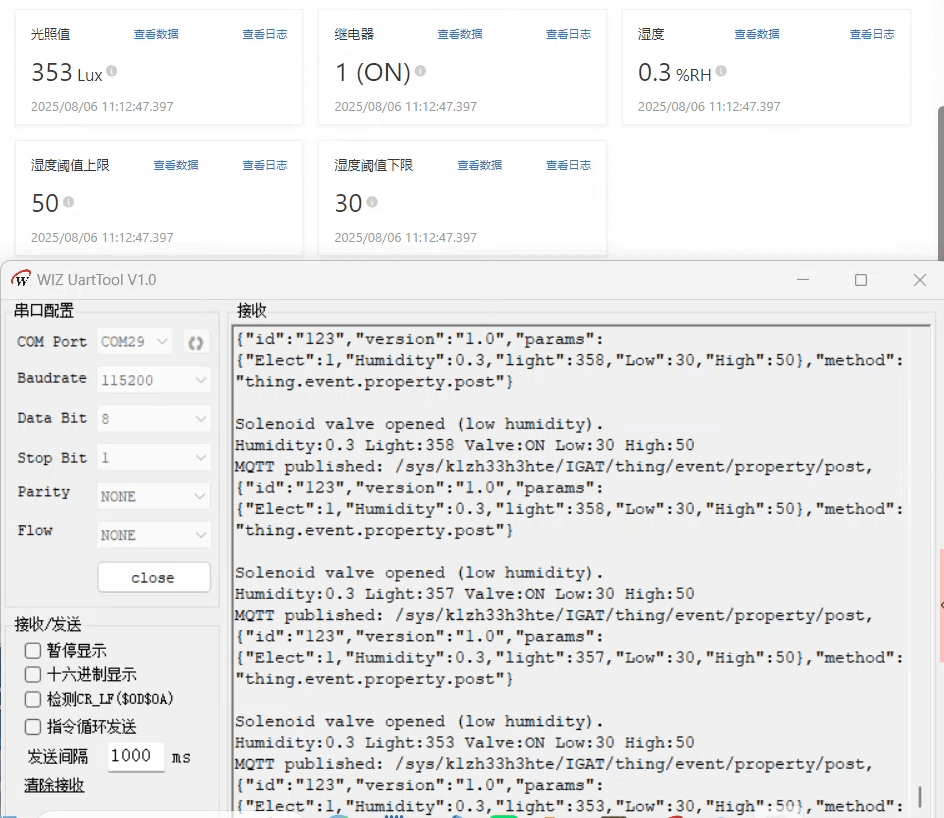
Task: Refresh COM port list icon
Action: [196, 342]
